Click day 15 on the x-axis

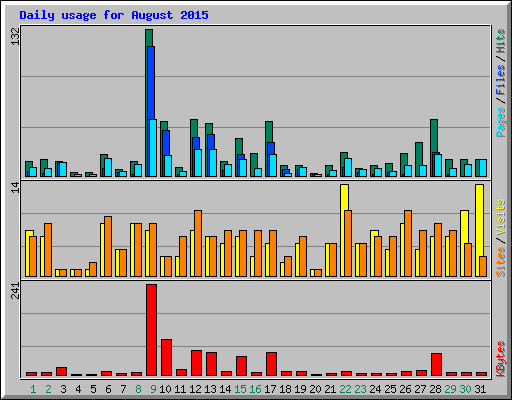point(240,389)
